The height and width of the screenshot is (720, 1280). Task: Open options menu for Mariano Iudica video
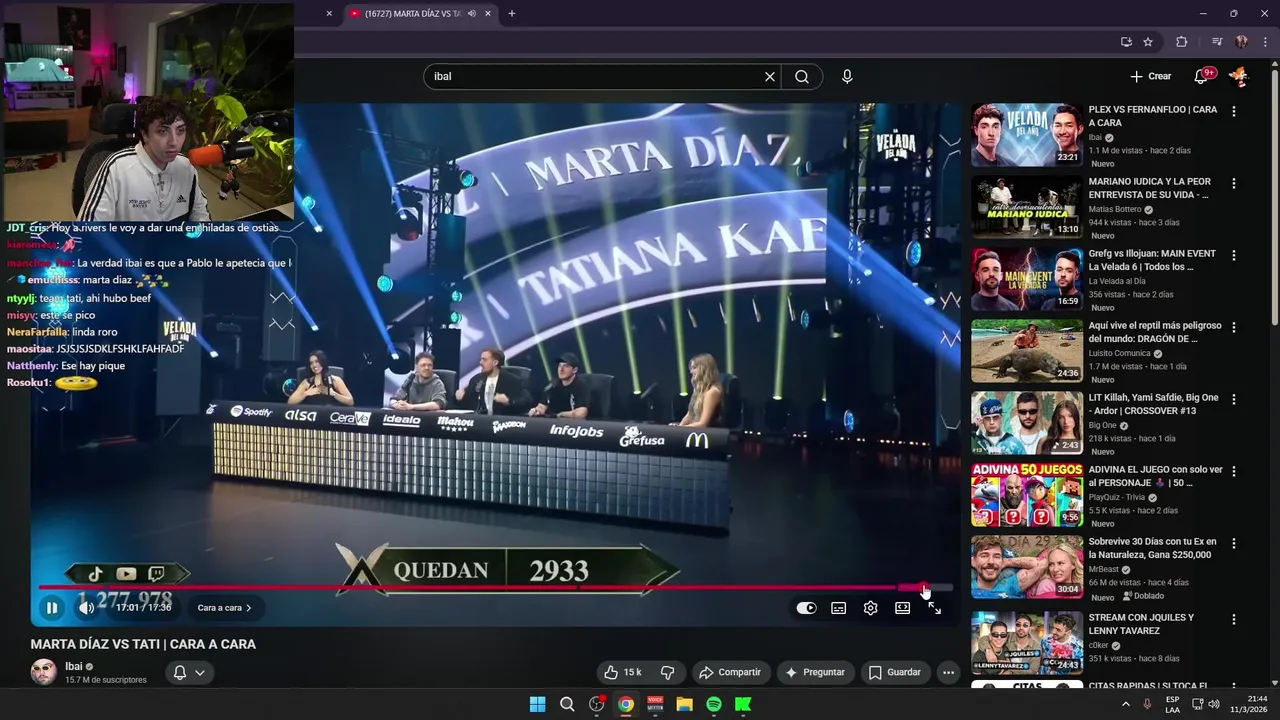pos(1234,183)
